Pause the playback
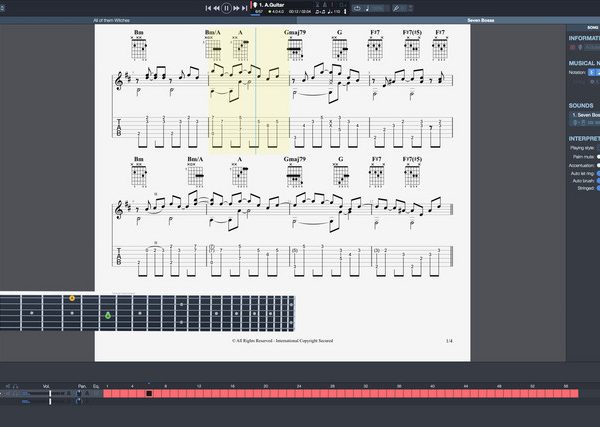 (226, 8)
